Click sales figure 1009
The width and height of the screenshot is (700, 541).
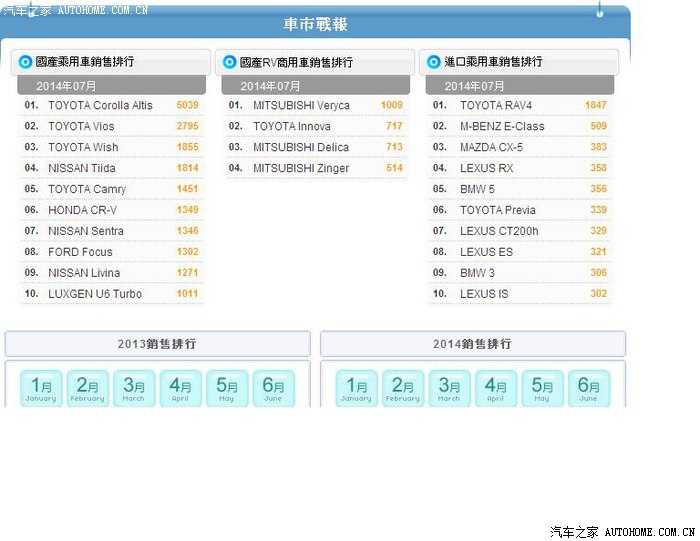(392, 105)
